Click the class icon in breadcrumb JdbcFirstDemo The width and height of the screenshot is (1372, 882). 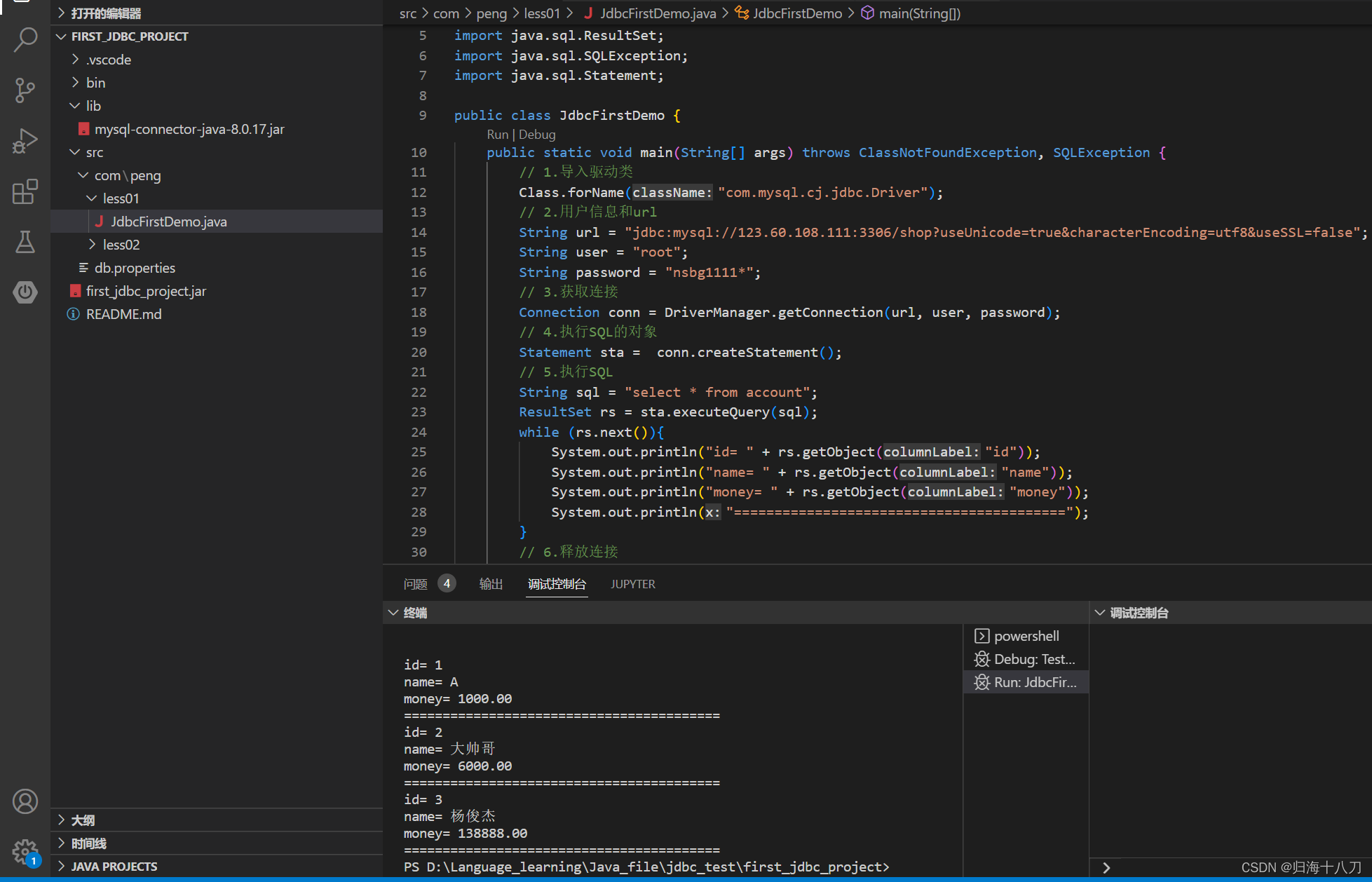click(742, 13)
